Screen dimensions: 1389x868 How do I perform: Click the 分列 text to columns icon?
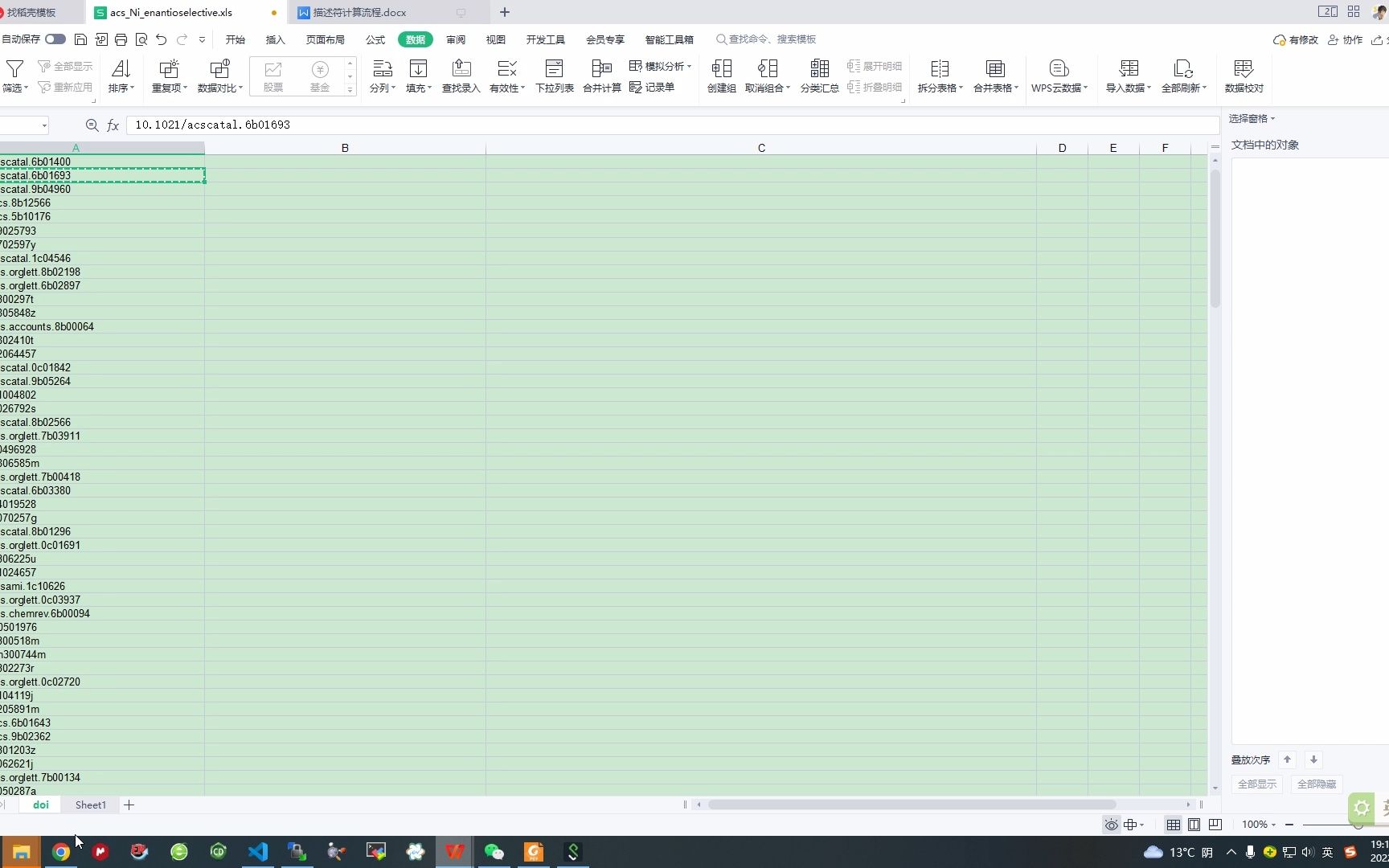[x=383, y=69]
